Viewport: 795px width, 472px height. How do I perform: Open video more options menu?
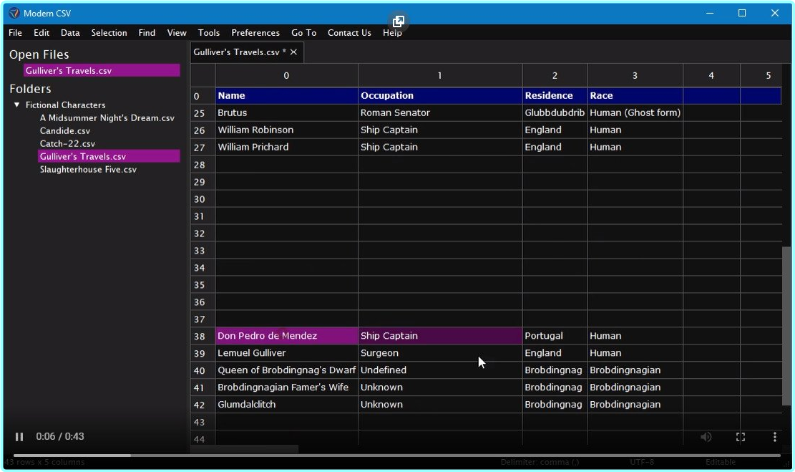click(x=774, y=436)
